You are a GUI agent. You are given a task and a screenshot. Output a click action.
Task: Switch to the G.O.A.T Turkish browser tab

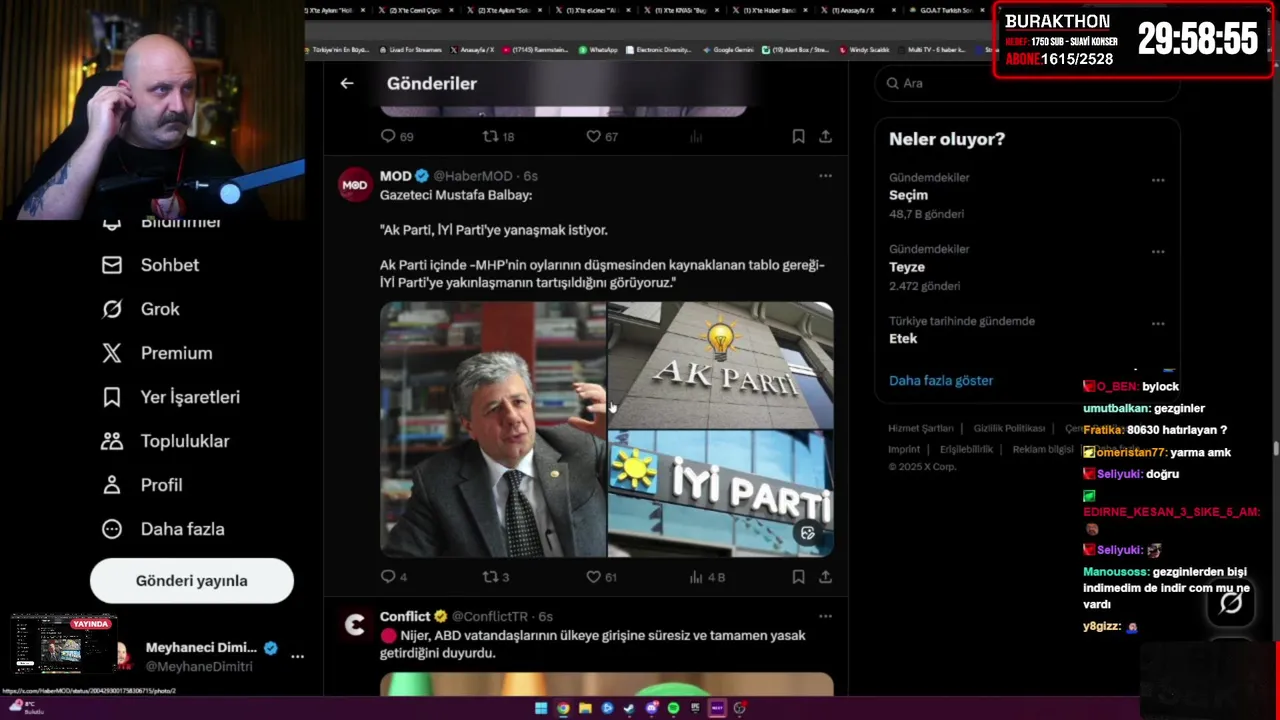tap(945, 10)
